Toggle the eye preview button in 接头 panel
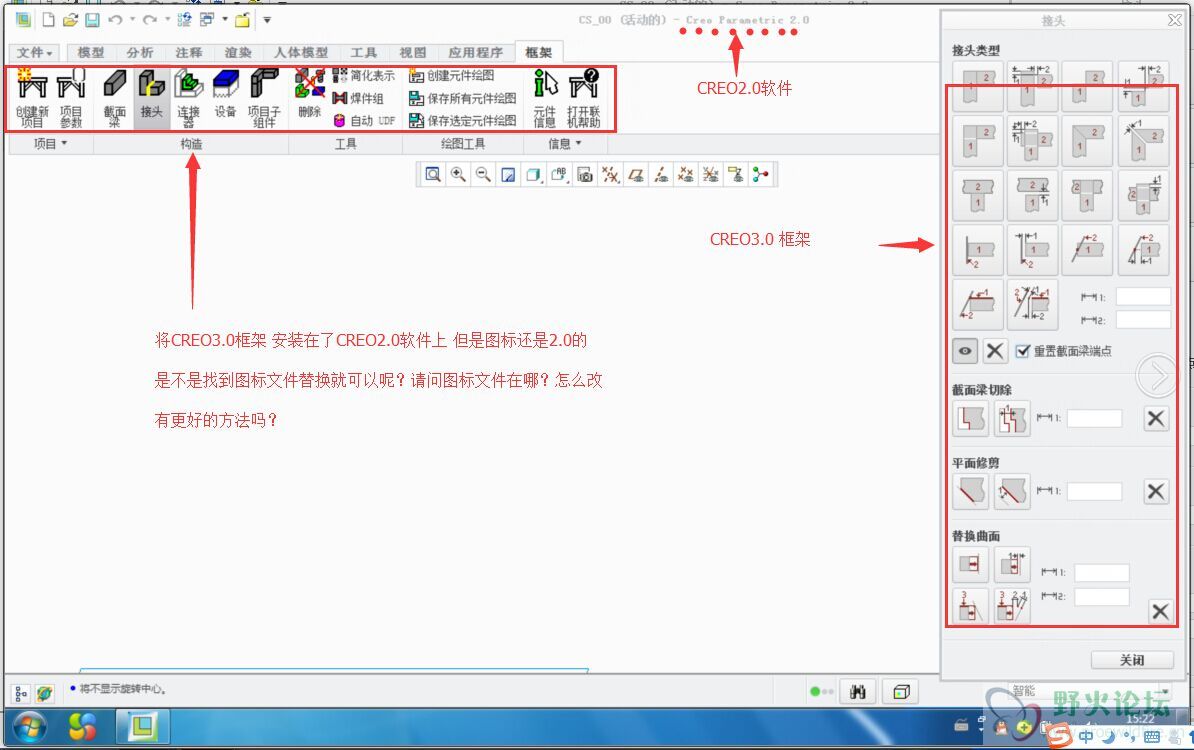Viewport: 1194px width, 750px height. tap(965, 351)
